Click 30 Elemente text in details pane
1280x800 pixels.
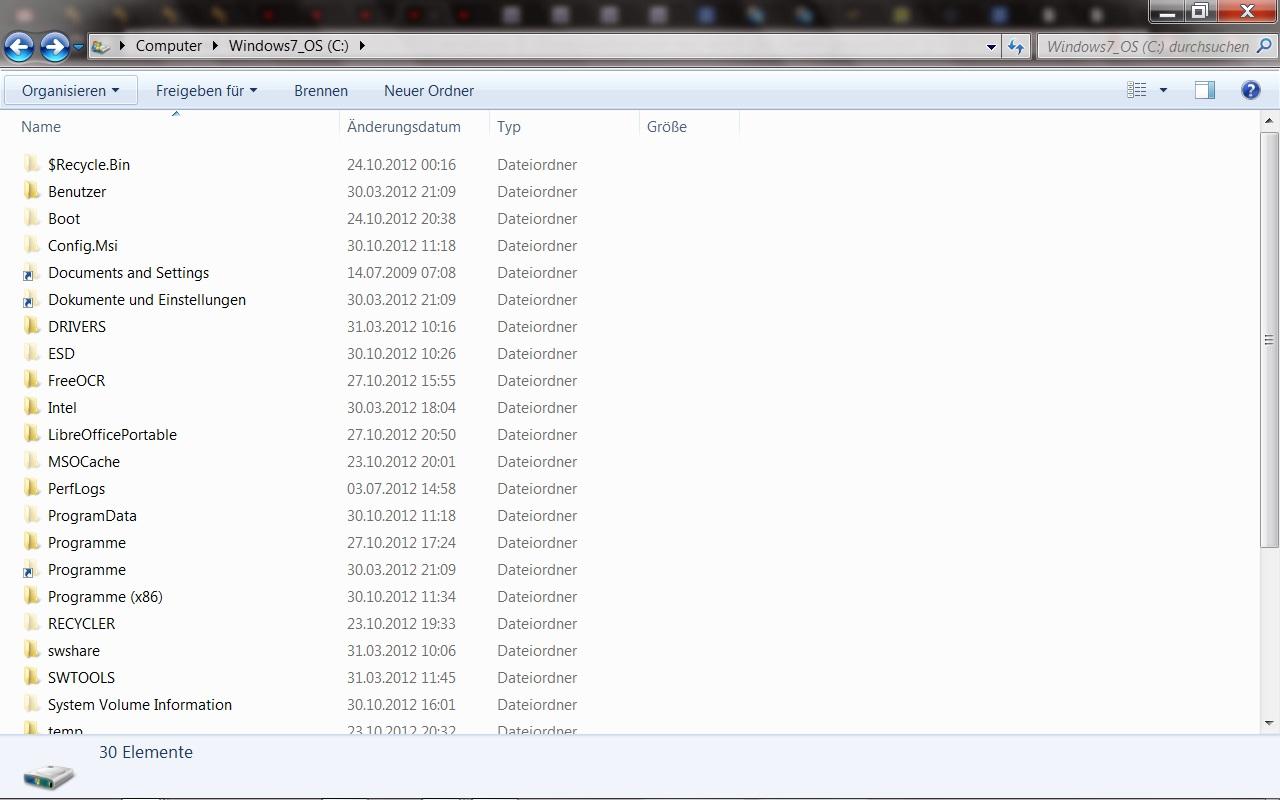tap(146, 752)
